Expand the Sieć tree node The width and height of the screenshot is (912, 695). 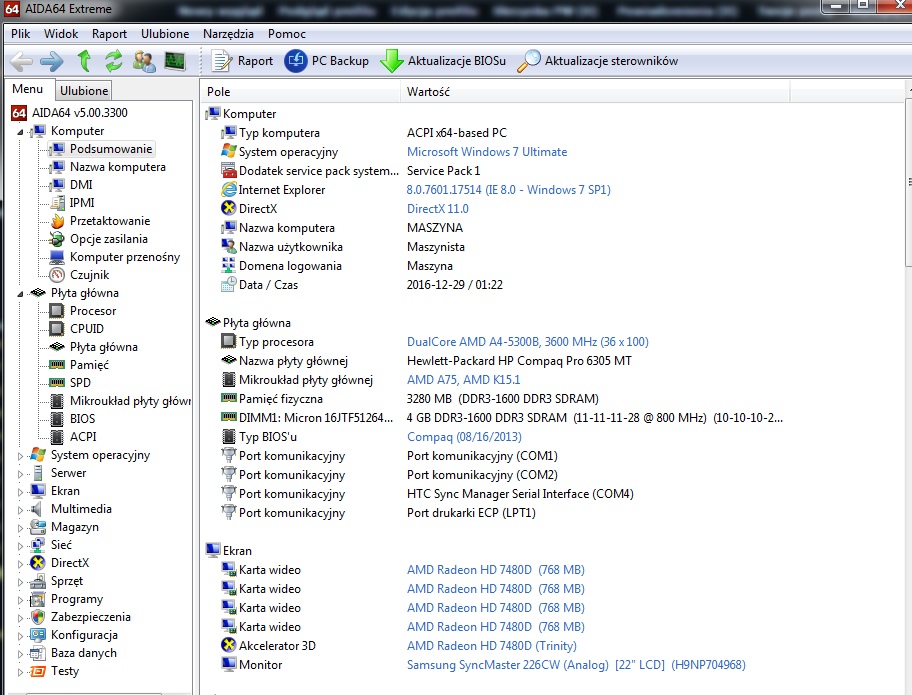pyautogui.click(x=20, y=546)
